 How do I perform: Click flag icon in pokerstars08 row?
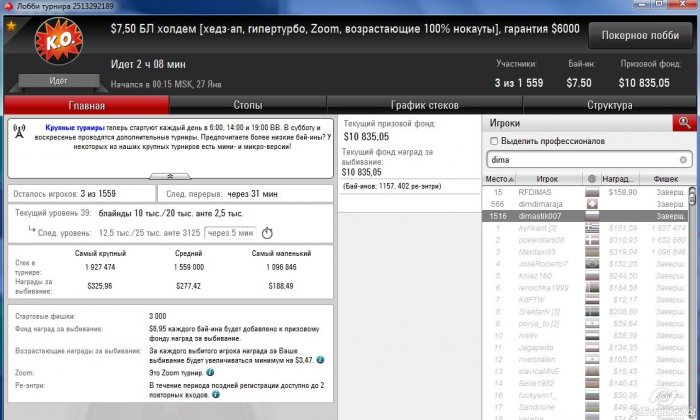pos(592,240)
